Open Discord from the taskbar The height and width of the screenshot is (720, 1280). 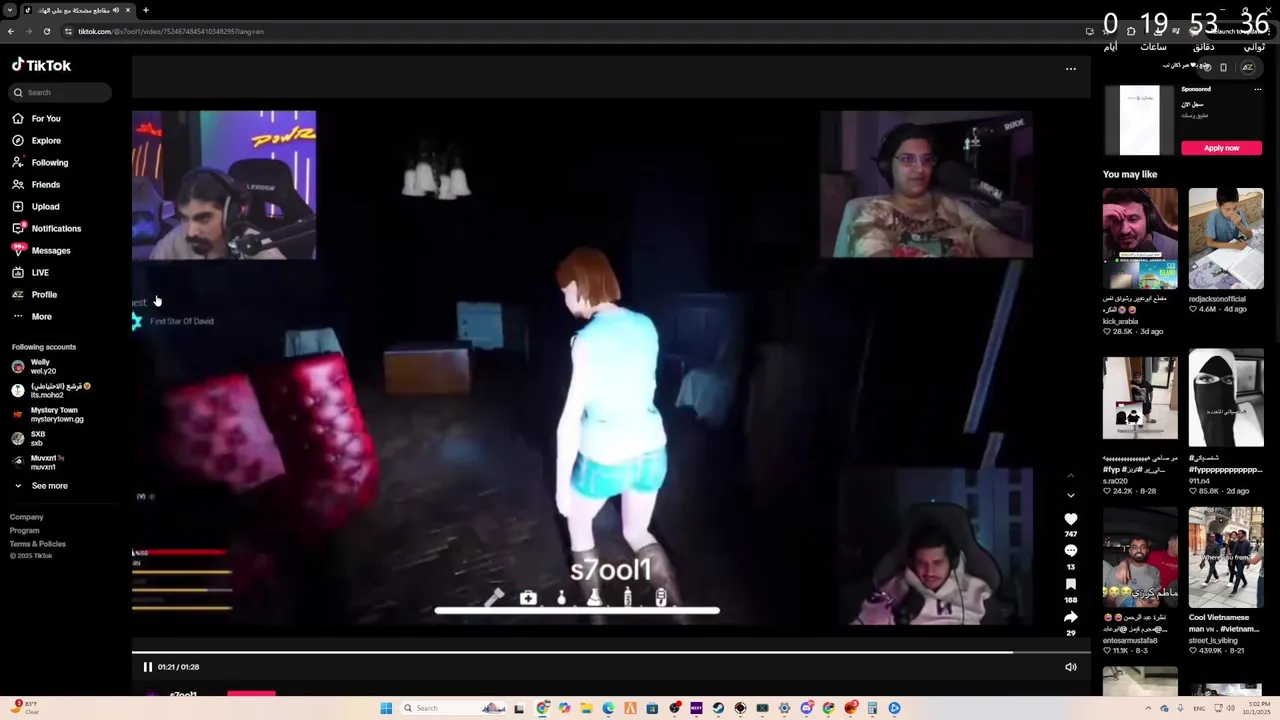tap(806, 708)
